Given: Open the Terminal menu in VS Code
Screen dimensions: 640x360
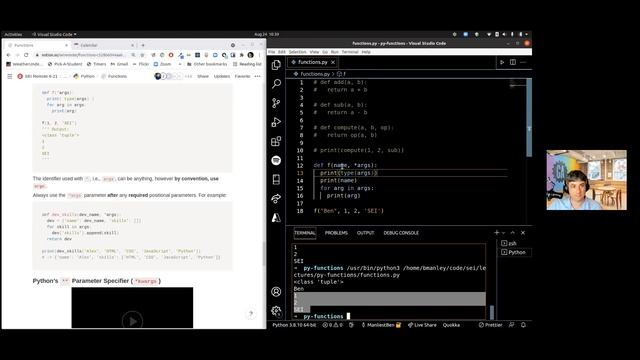Looking at the screenshot, I should point(350,52).
